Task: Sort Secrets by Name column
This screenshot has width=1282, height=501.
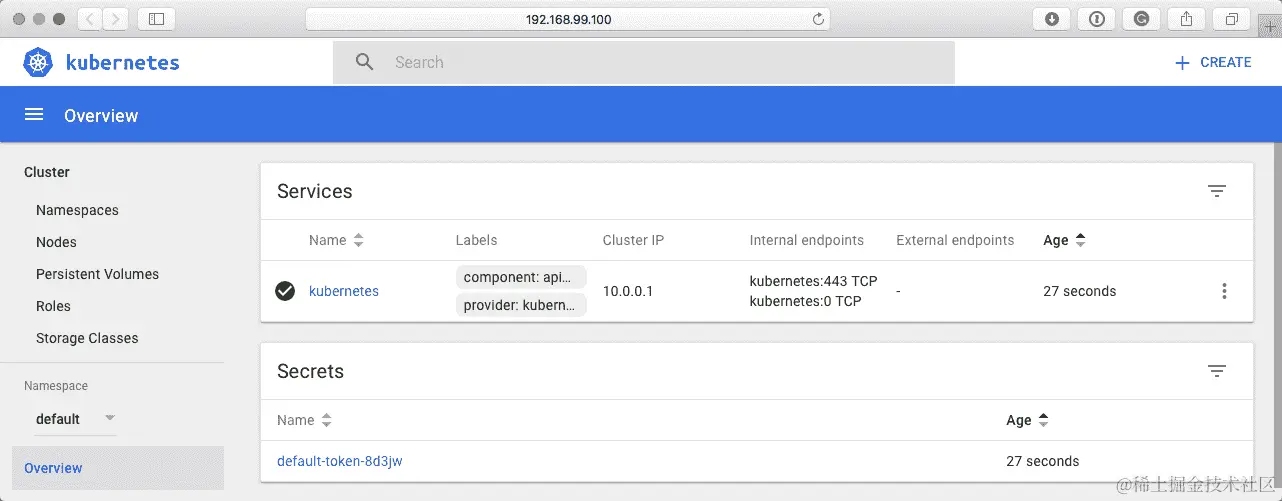Action: click(304, 420)
